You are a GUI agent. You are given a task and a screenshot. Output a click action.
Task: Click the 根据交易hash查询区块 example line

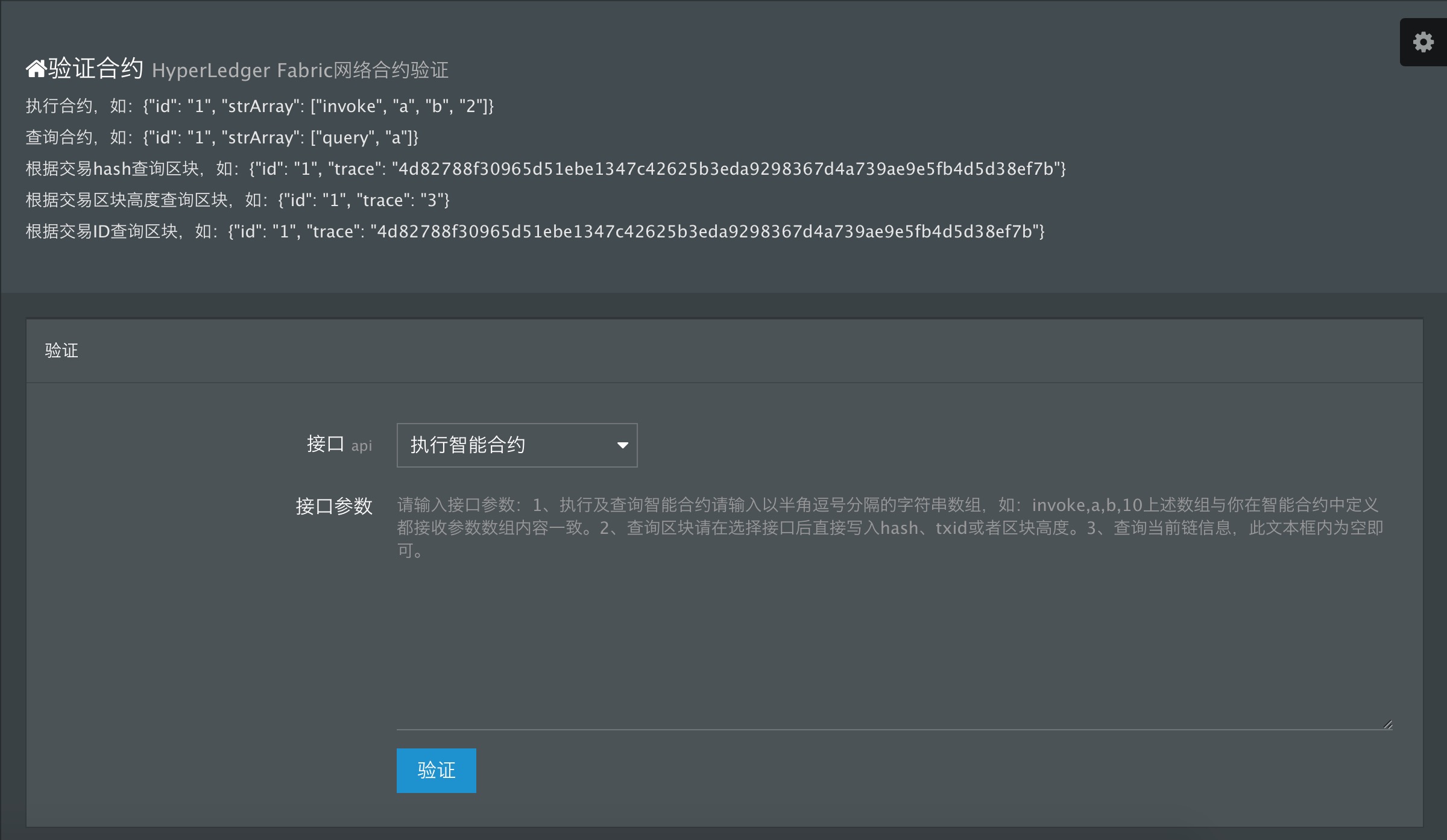tap(545, 169)
